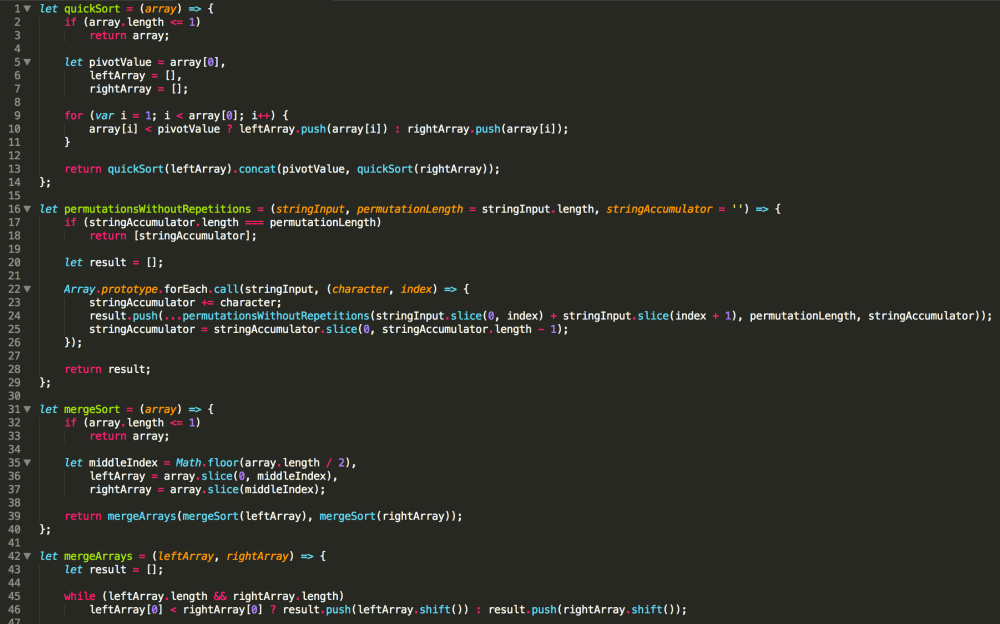Screen dimensions: 1000x624
Task: Collapse the quickSort function fold arrow
Action: point(27,9)
